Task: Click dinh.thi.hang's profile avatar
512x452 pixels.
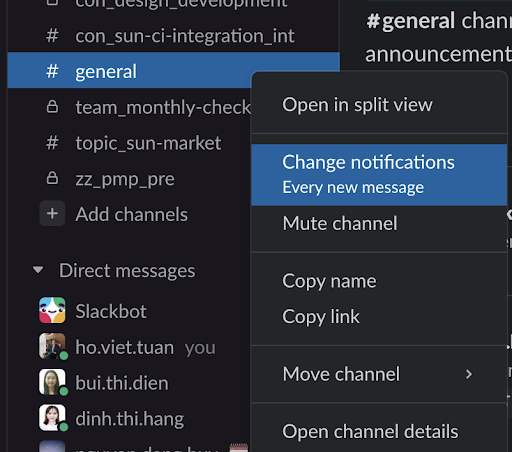Action: (52, 418)
